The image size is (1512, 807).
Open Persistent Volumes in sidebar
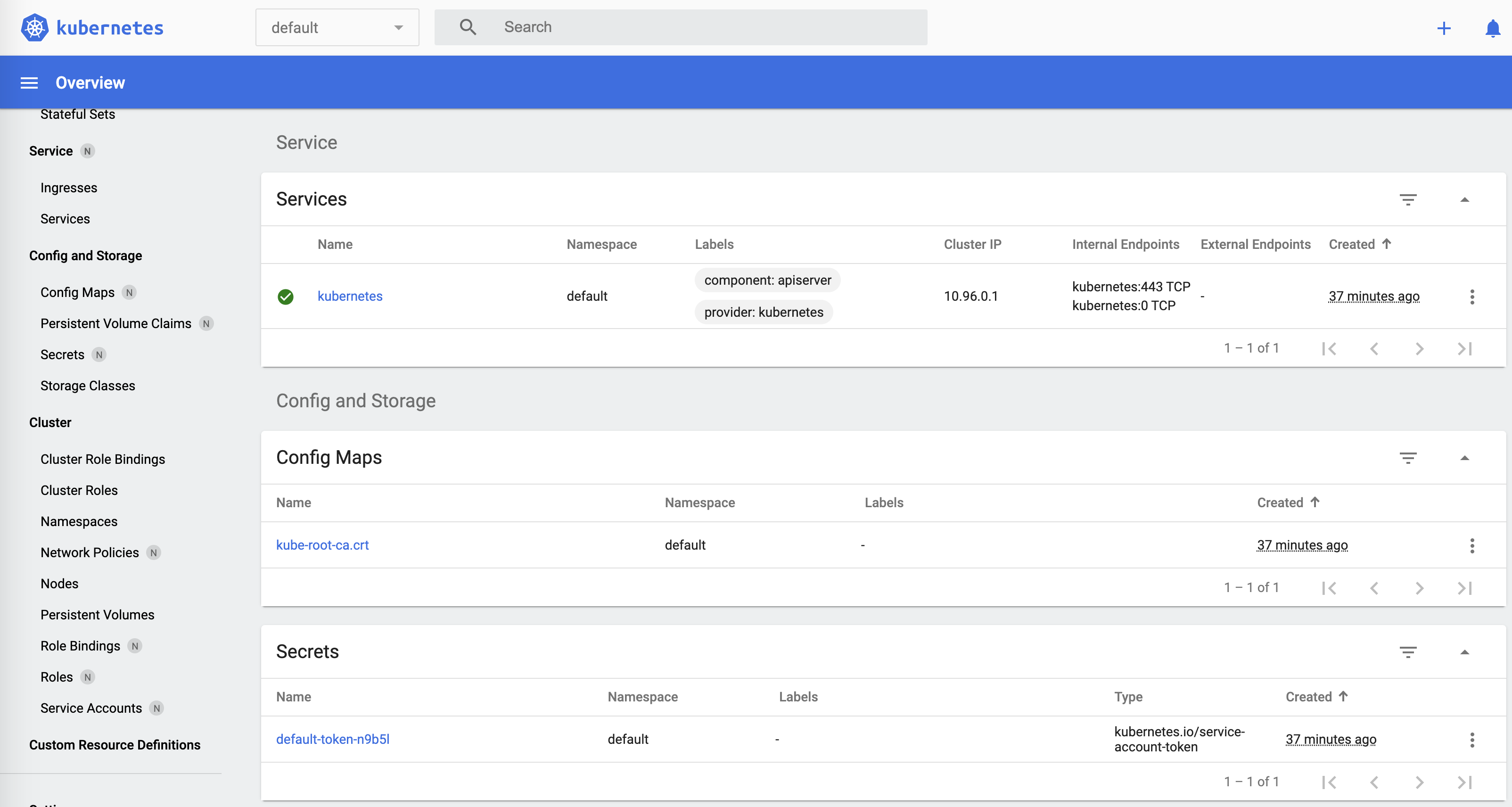tap(98, 615)
